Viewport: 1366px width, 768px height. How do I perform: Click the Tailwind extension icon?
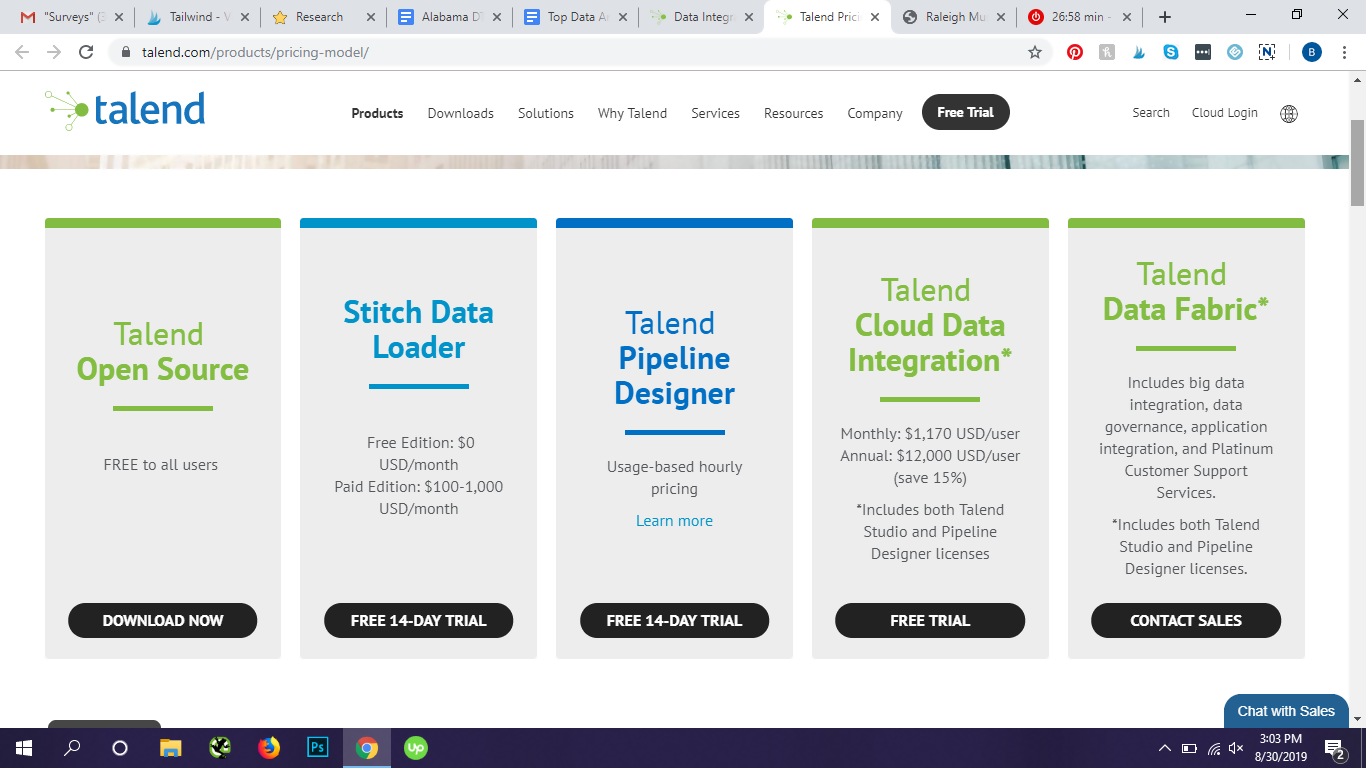click(x=1139, y=52)
